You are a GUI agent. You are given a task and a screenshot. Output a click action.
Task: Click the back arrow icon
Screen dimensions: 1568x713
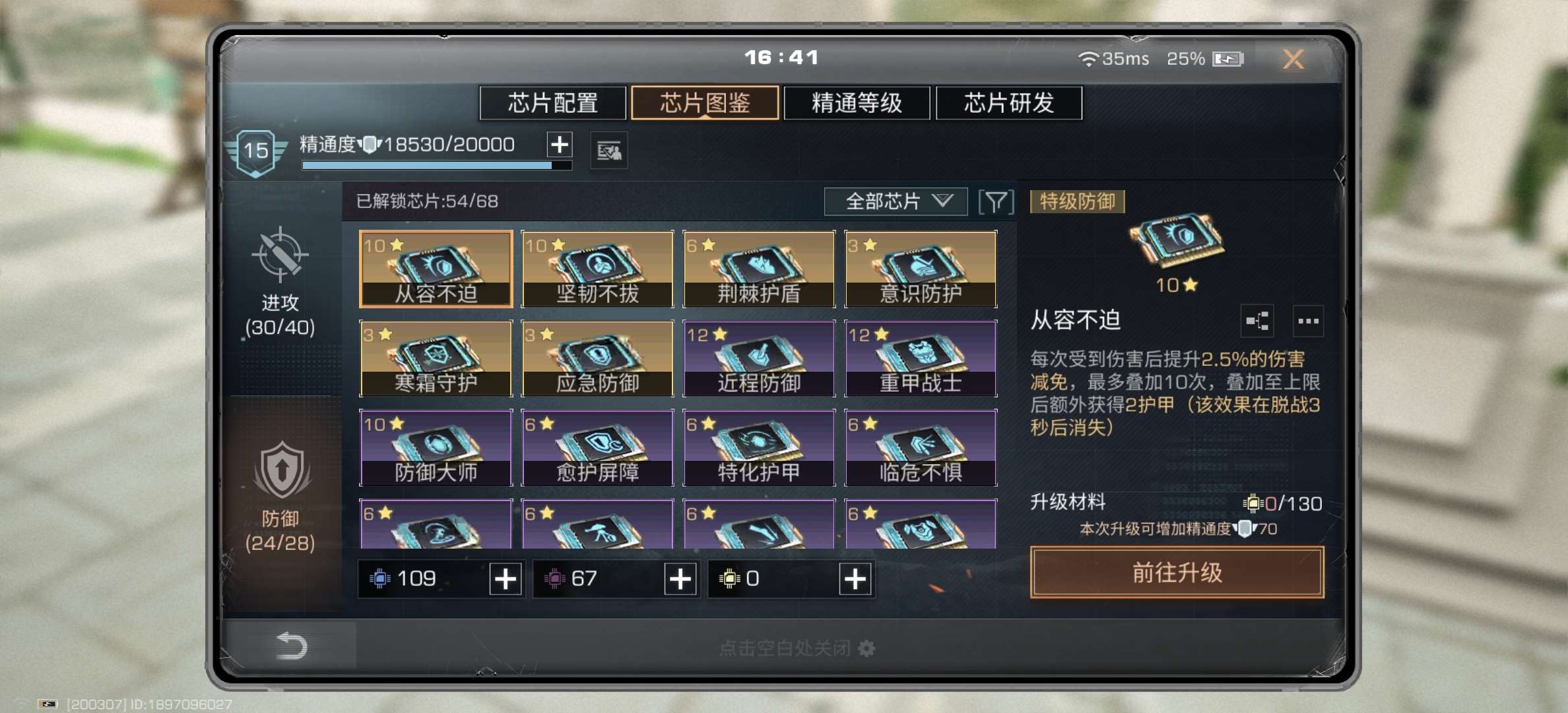click(292, 646)
